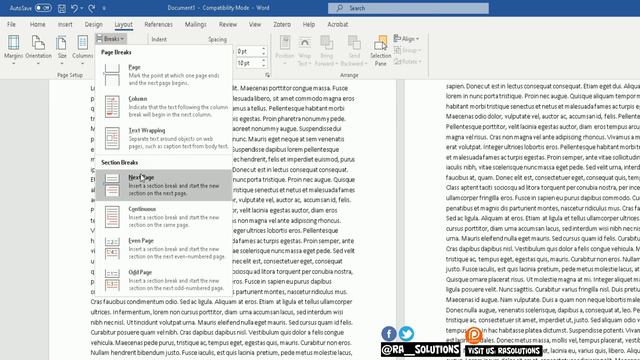Open the File tab
This screenshot has width=640, height=360.
coord(11,24)
